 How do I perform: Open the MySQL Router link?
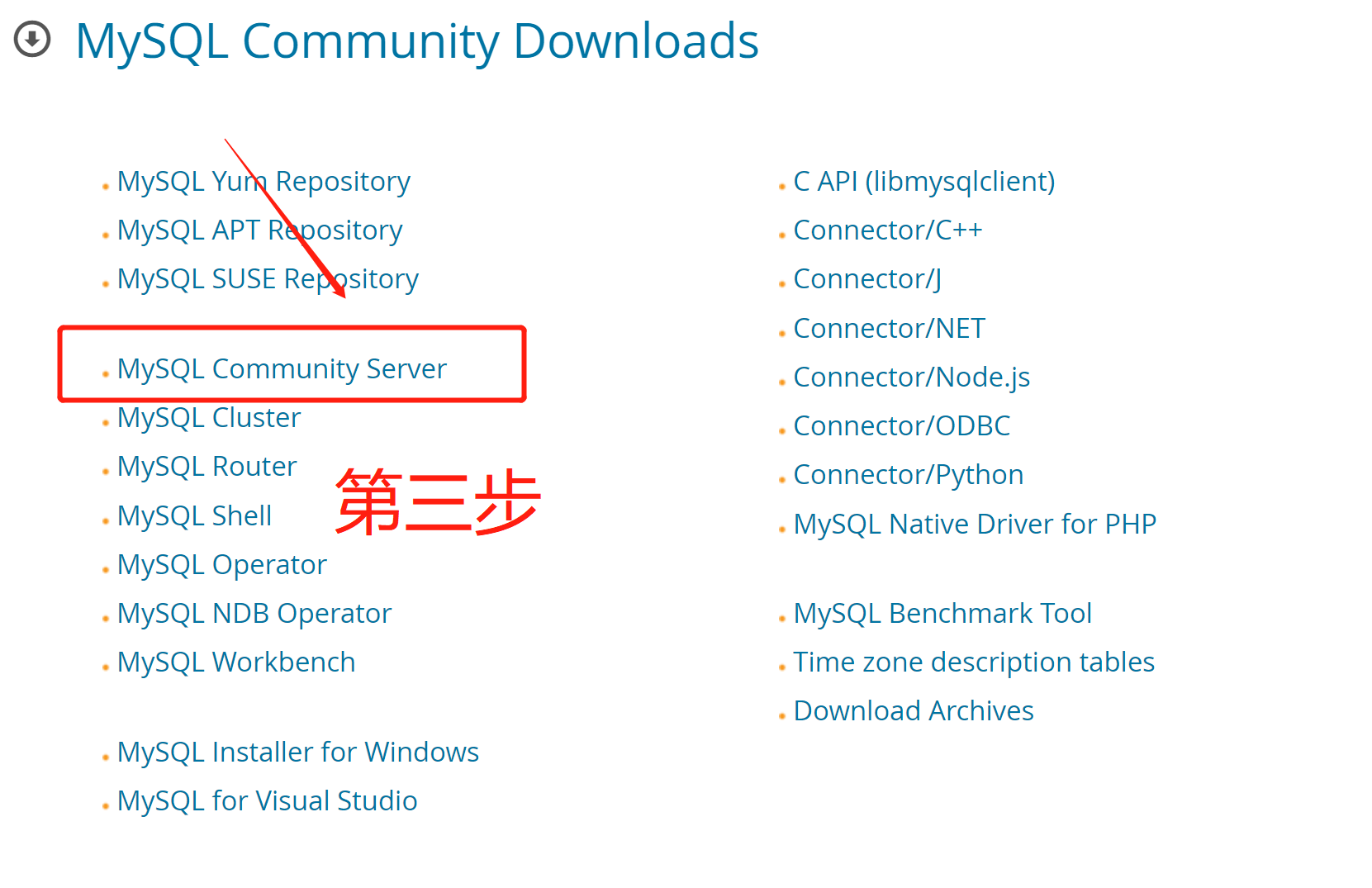click(207, 467)
